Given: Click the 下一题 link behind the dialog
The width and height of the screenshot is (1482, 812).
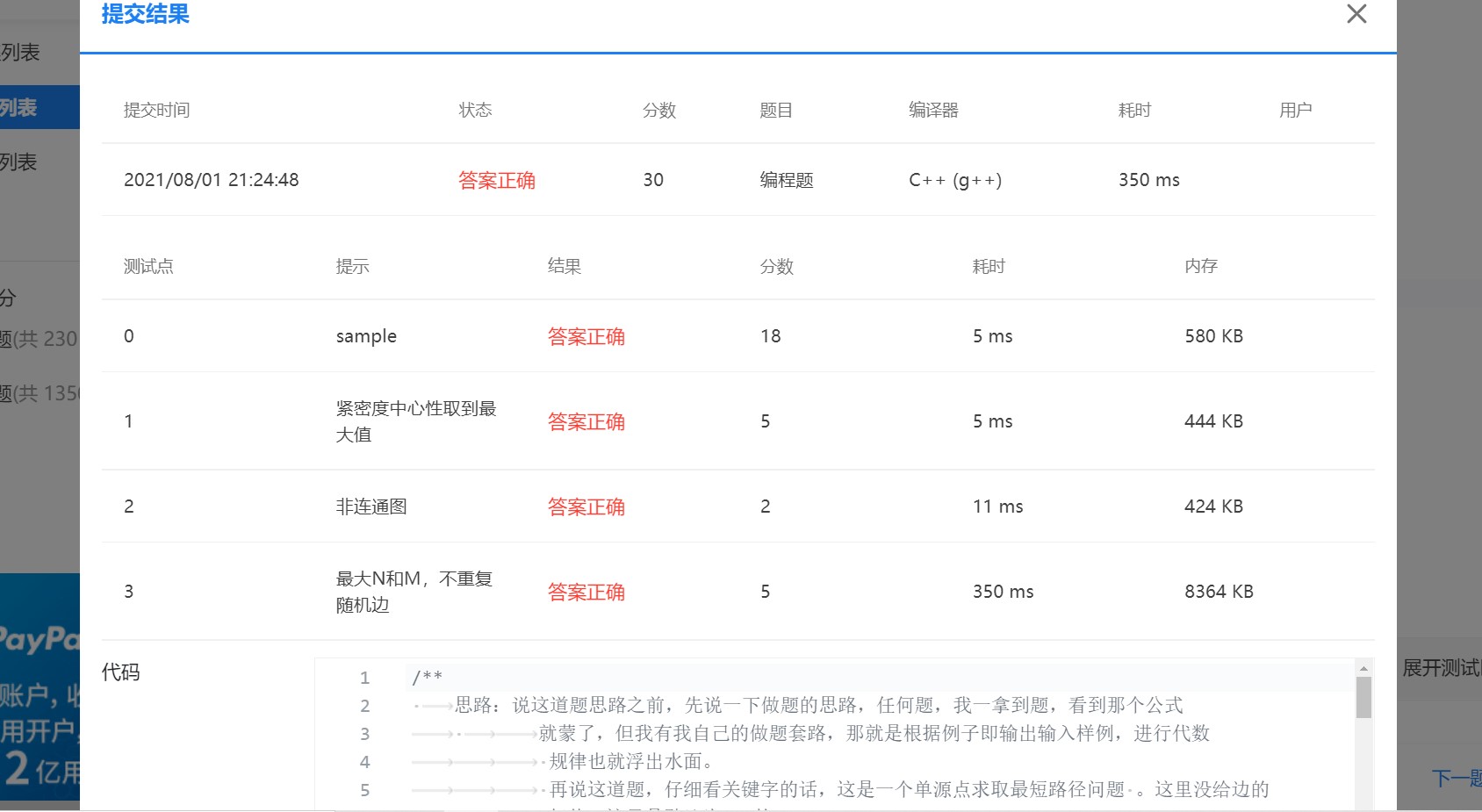Looking at the screenshot, I should [x=1457, y=778].
